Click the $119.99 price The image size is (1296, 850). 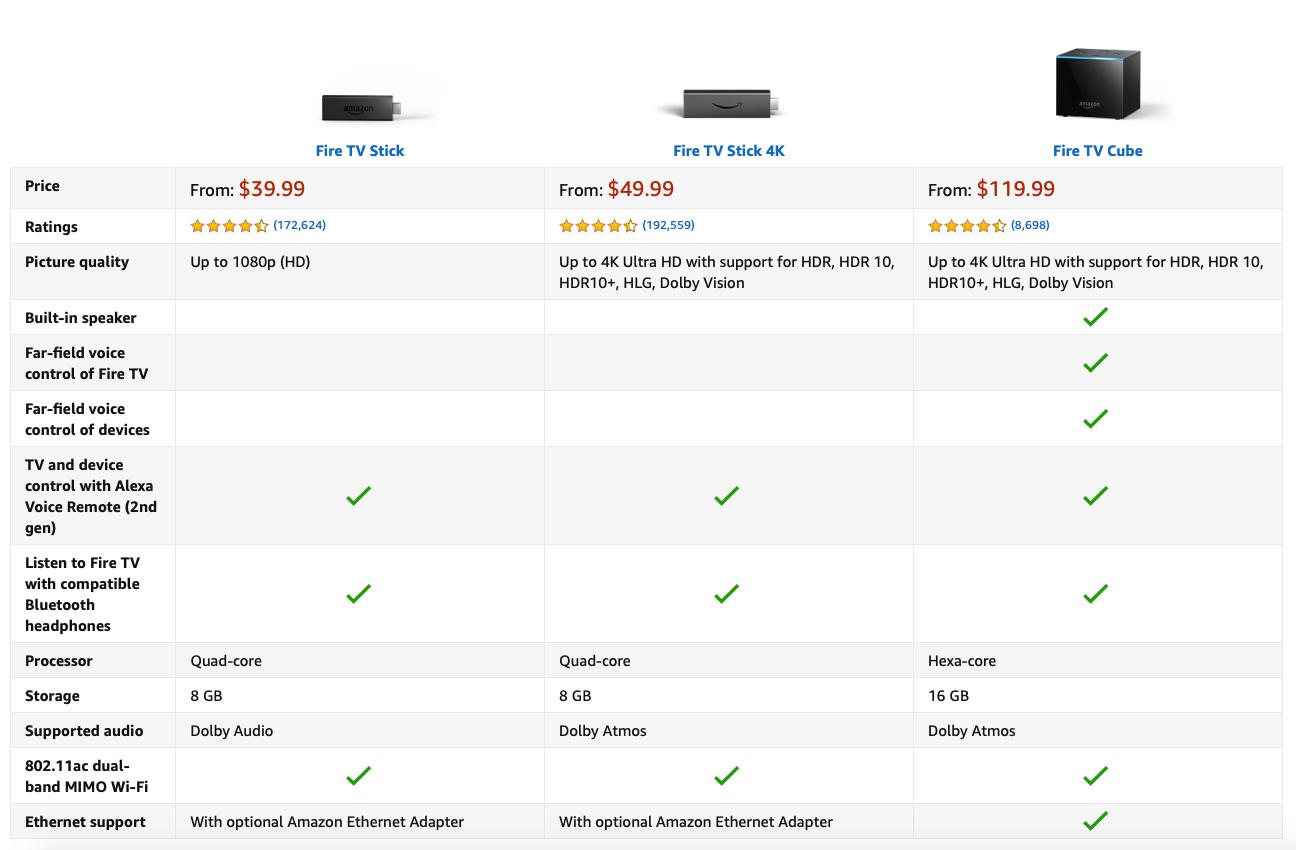[x=1015, y=189]
